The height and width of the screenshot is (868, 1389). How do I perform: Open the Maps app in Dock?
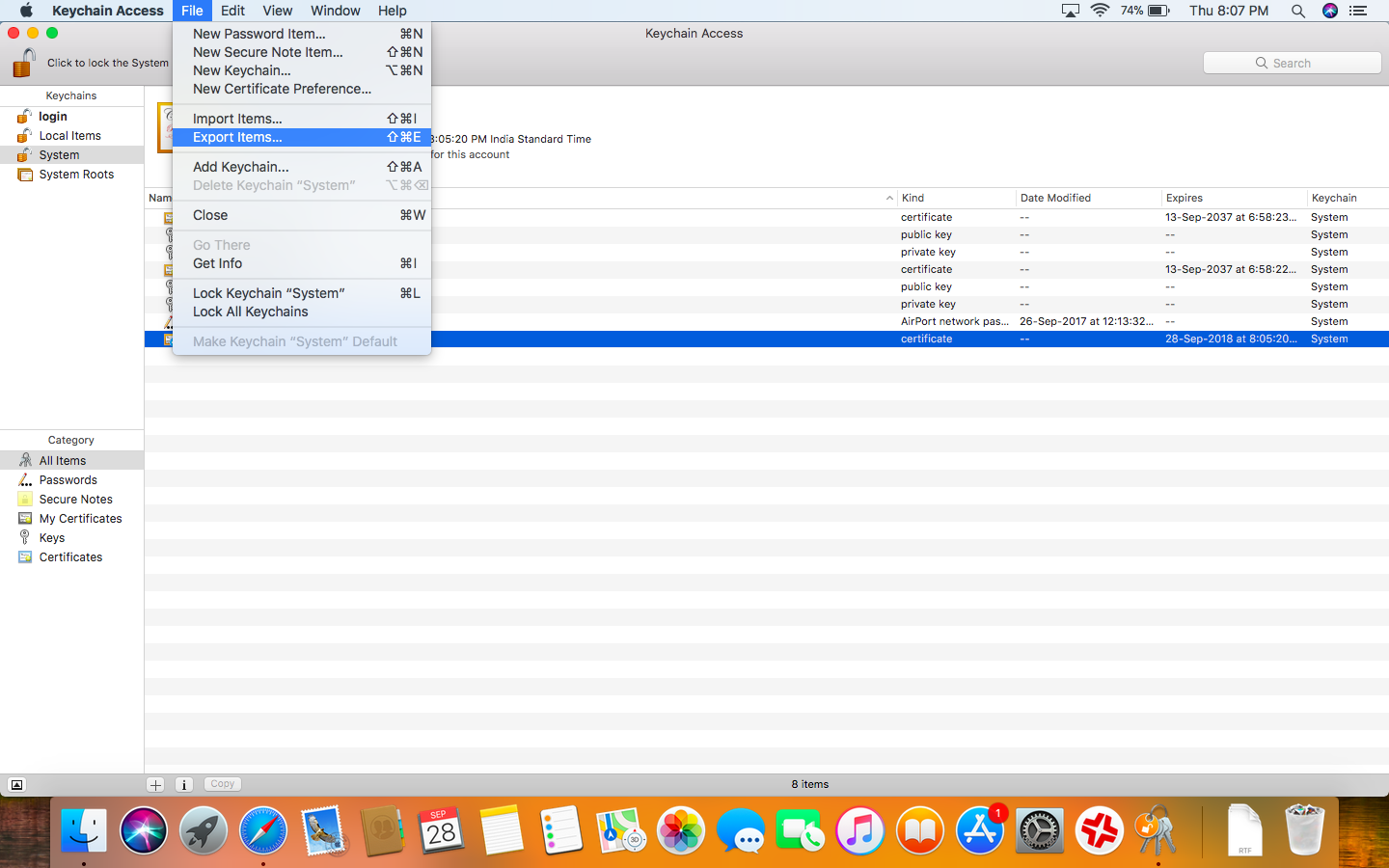[621, 830]
